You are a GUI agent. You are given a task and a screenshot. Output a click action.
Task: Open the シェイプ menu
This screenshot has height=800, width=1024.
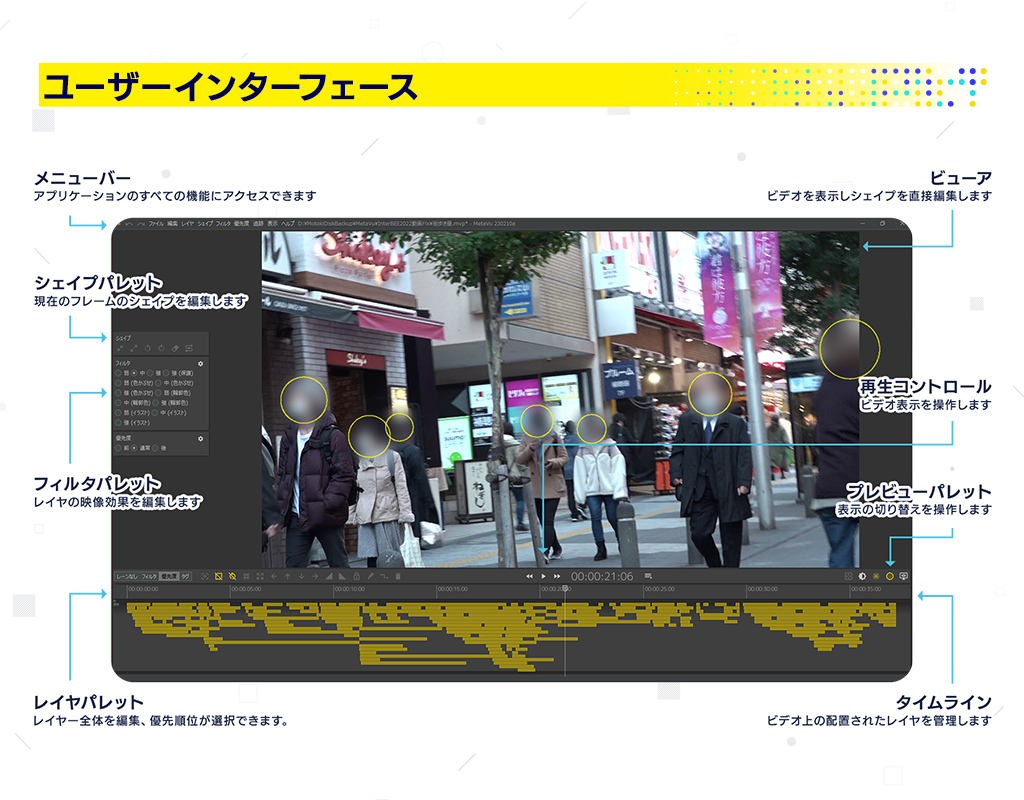point(205,224)
